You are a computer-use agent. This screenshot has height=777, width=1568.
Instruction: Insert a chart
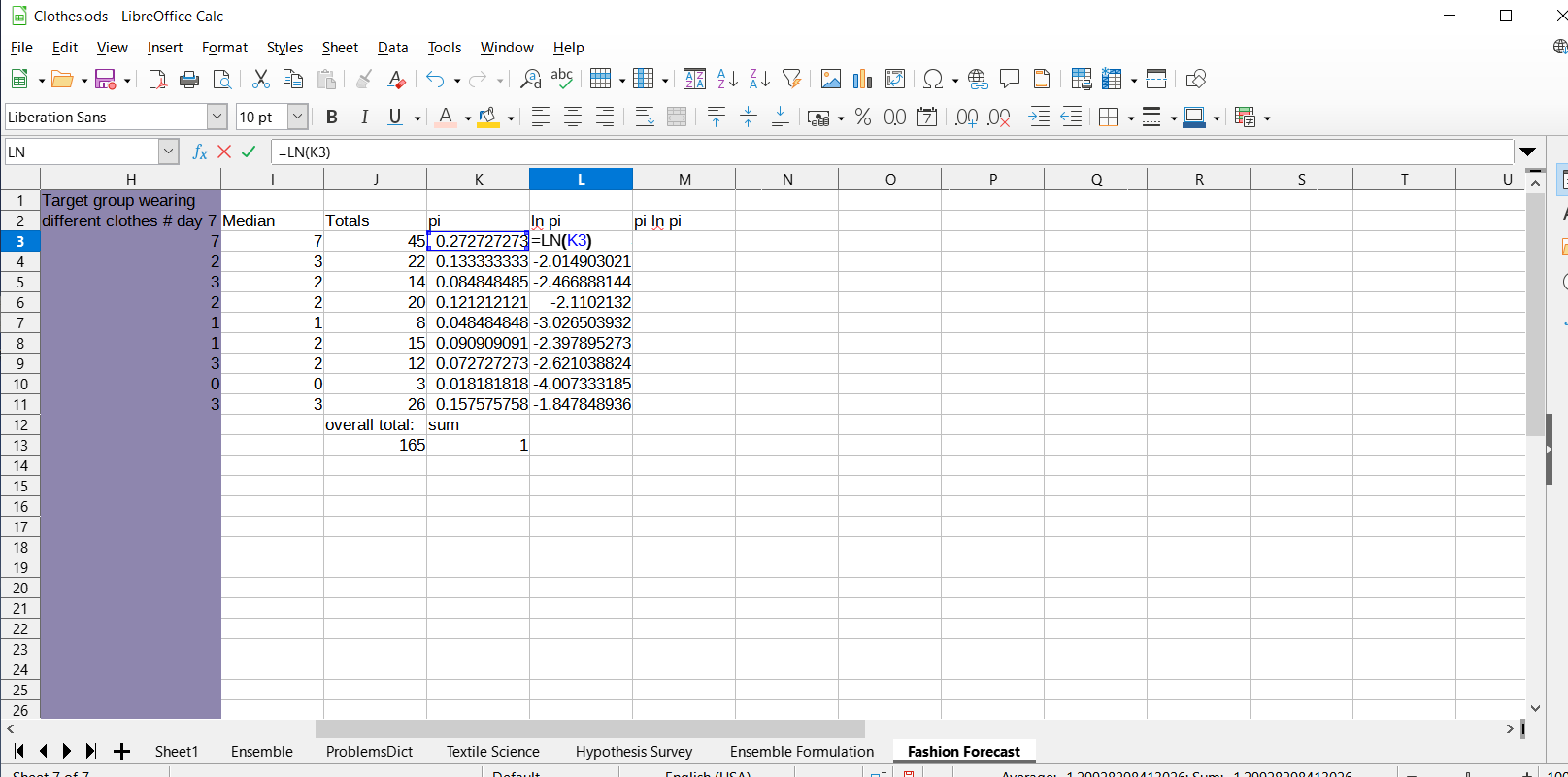(863, 80)
